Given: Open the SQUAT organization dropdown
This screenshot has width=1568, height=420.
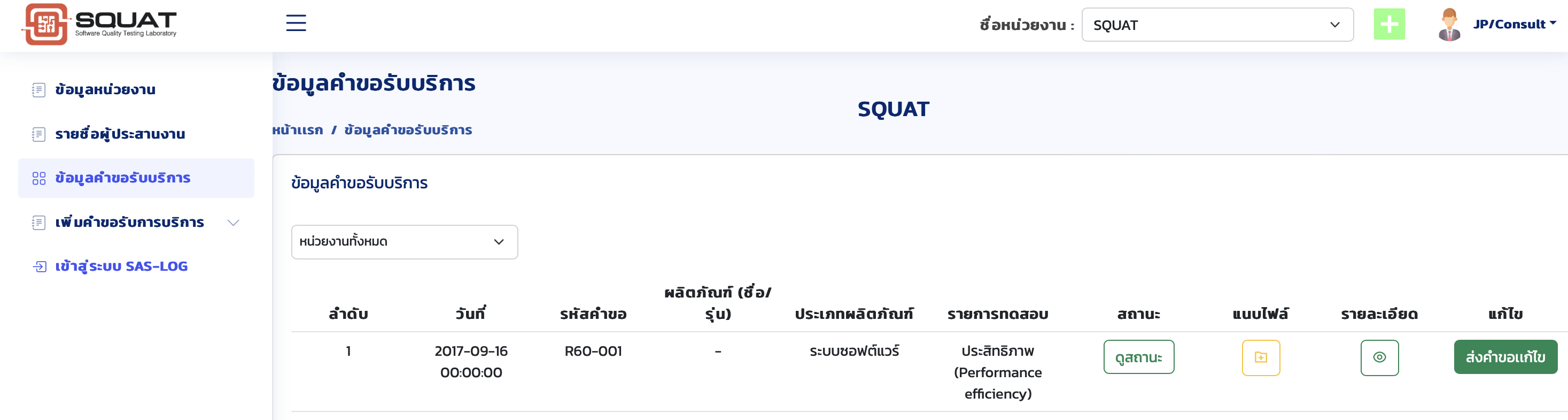Looking at the screenshot, I should [1217, 25].
